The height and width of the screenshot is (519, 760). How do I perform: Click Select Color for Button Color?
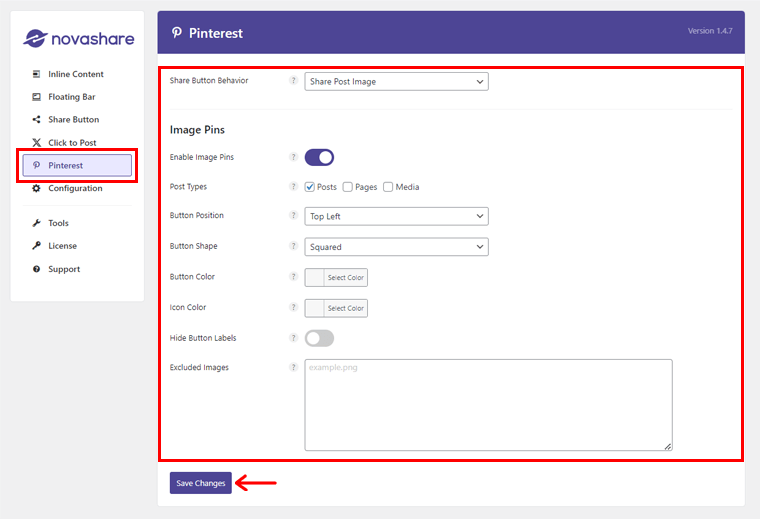[x=346, y=278]
